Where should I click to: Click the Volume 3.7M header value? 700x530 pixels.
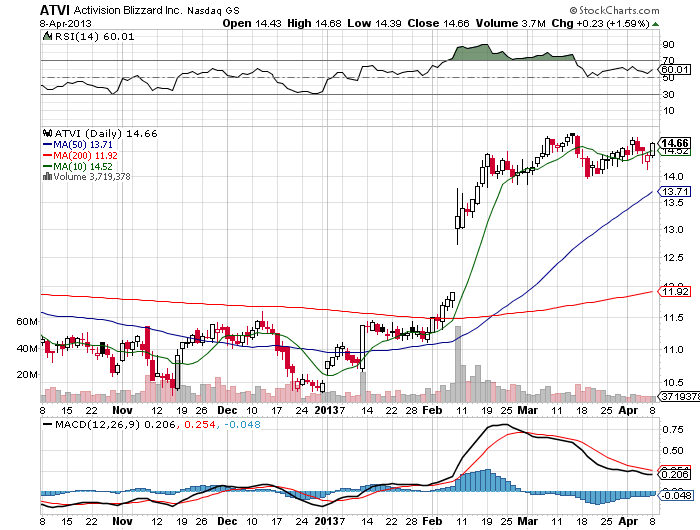coord(511,23)
